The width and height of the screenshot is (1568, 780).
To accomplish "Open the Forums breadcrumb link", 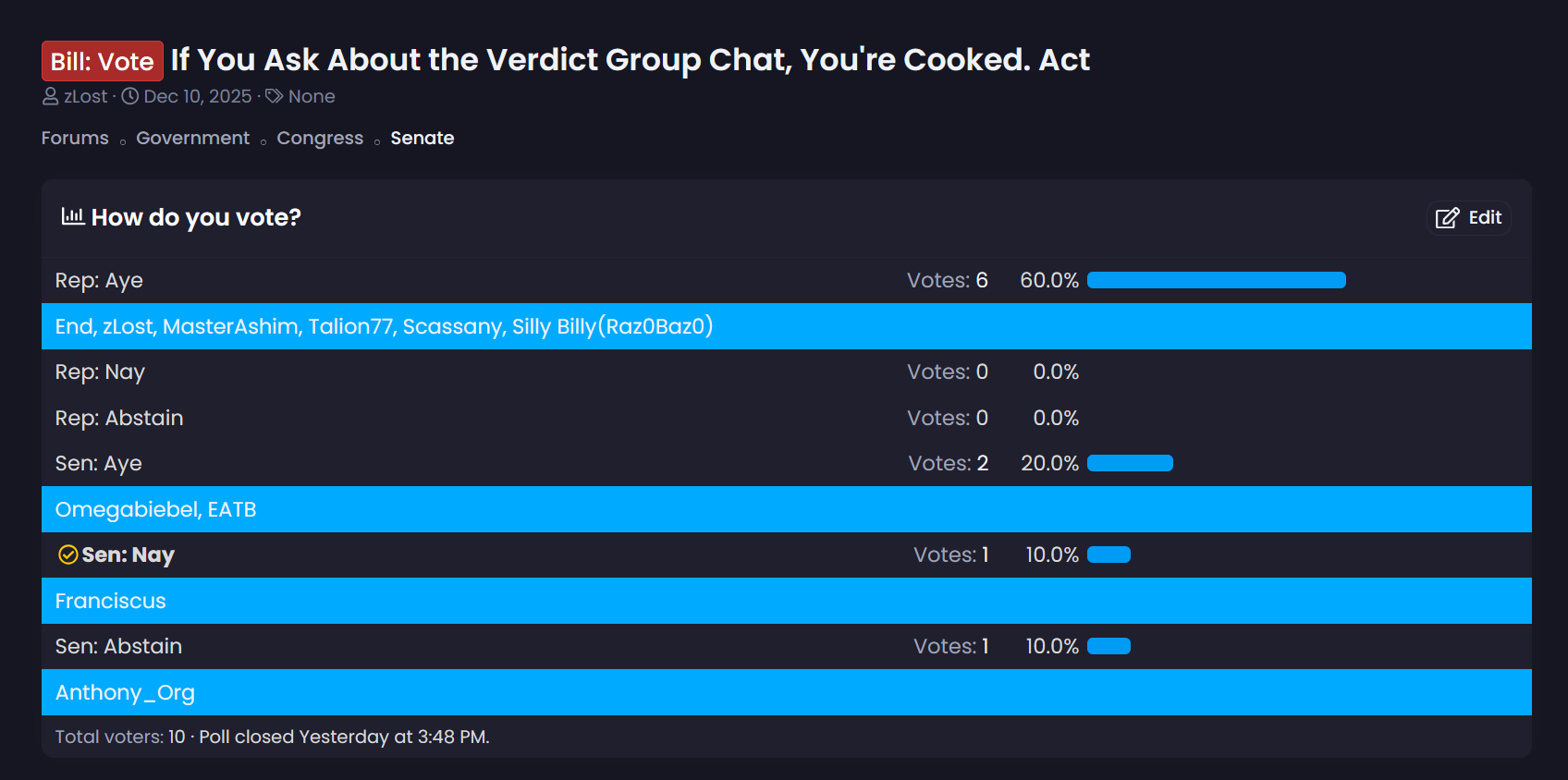I will point(75,138).
